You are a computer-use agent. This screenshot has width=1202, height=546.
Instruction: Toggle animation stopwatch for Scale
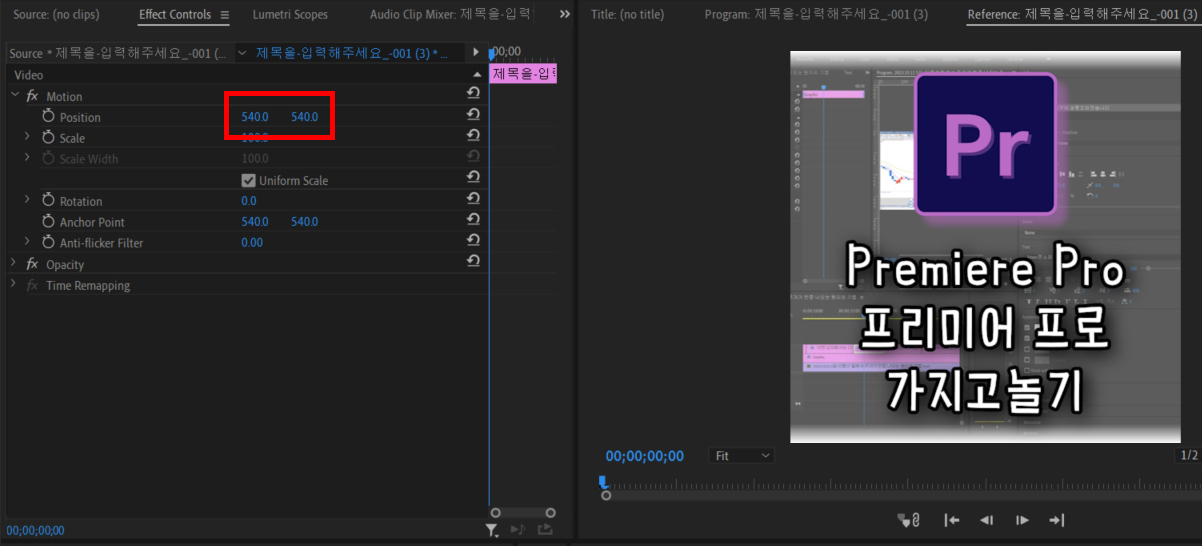point(48,138)
